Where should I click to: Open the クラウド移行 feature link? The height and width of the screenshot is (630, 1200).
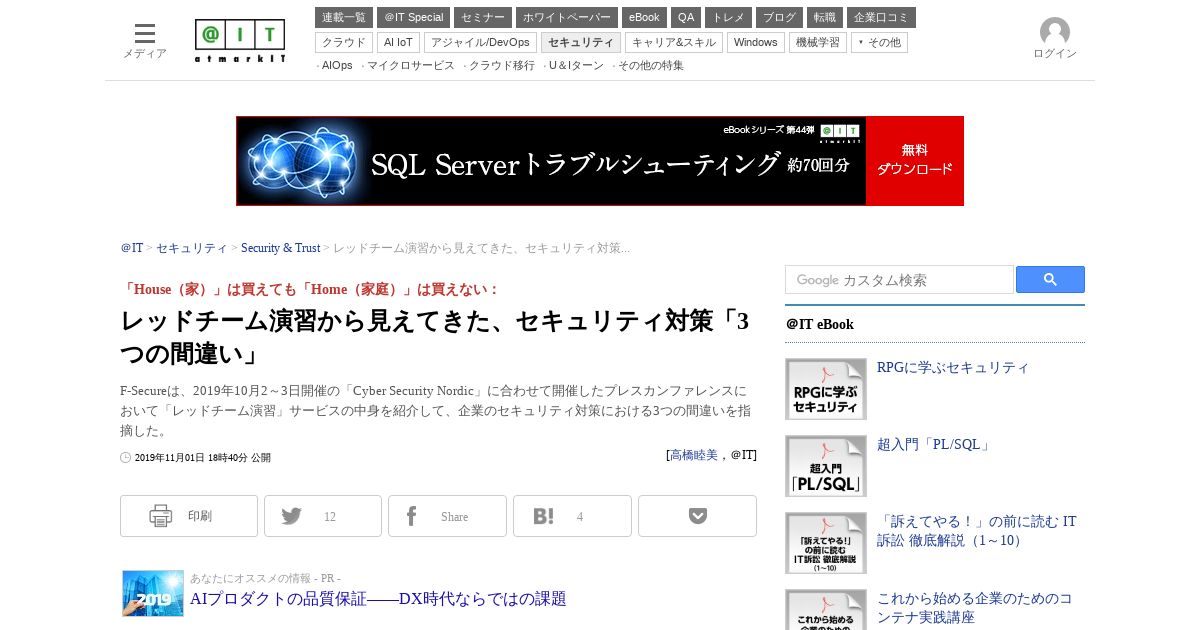click(501, 65)
